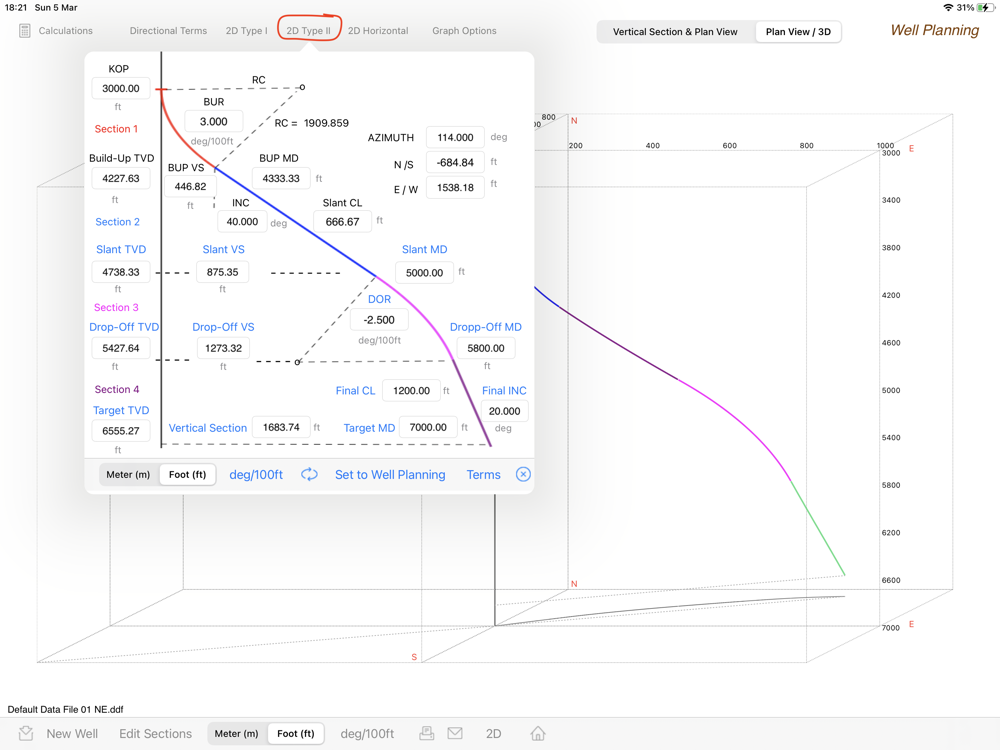
Task: Edit DOR field -2.500
Action: tap(379, 320)
